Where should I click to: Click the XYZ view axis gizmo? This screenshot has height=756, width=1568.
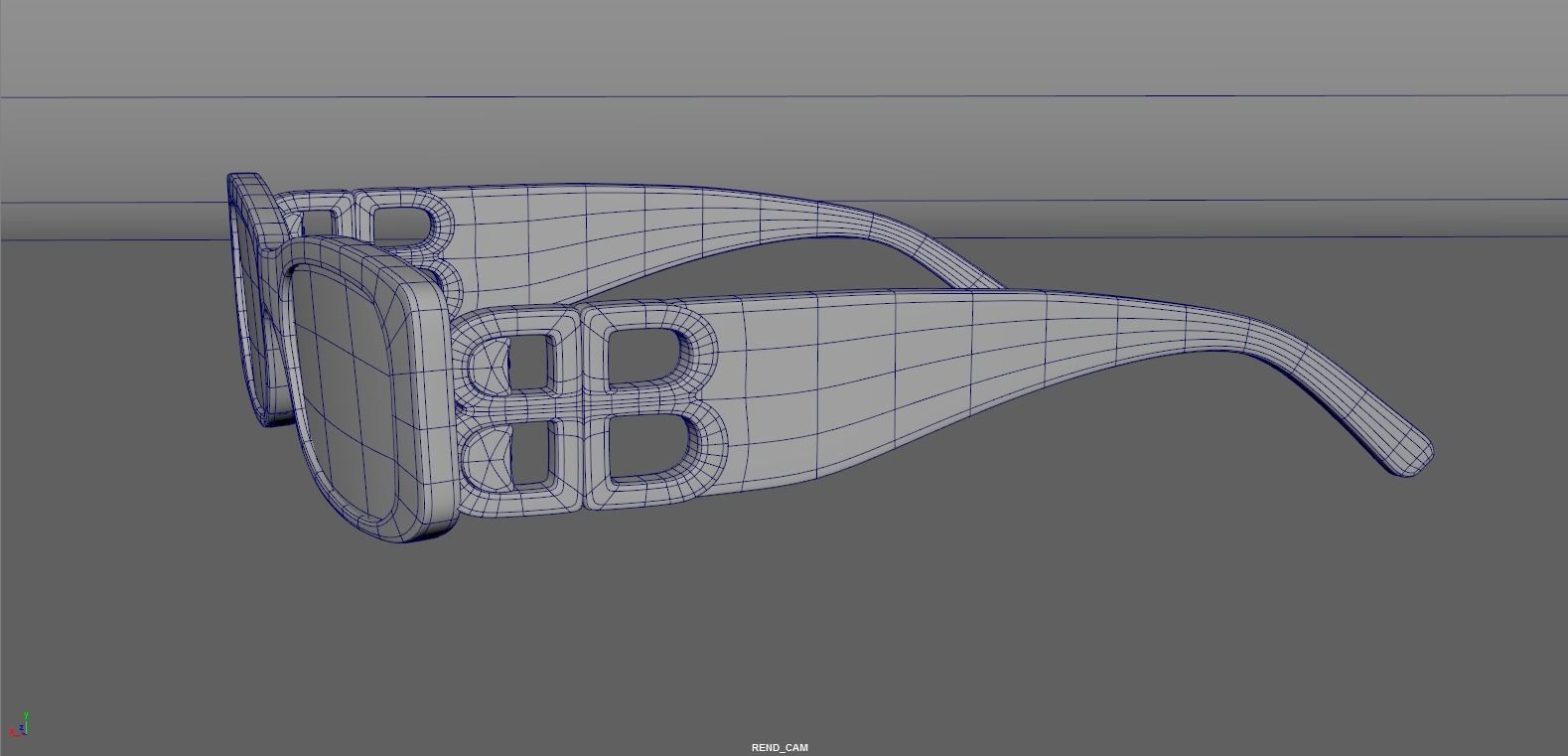pyautogui.click(x=19, y=723)
